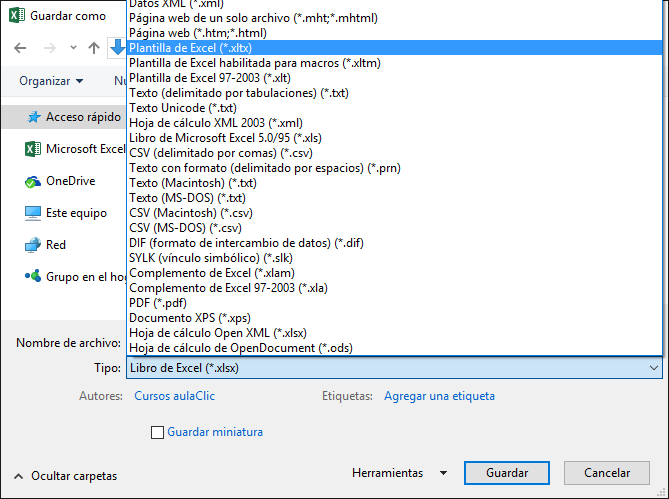669x499 pixels.
Task: Select the OneDrive cloud icon
Action: pos(32,181)
